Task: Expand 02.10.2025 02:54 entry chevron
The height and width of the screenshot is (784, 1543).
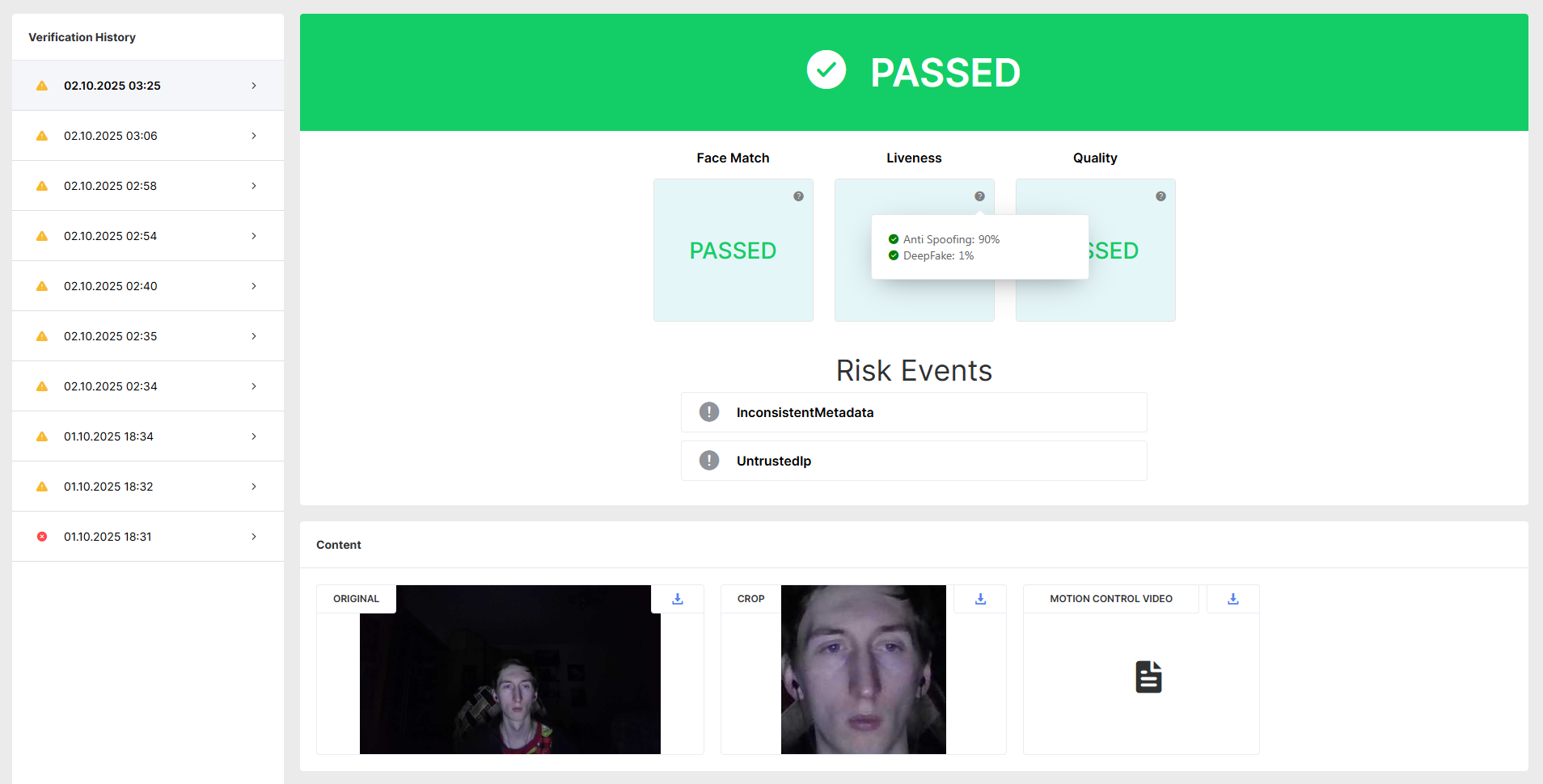Action: point(254,236)
